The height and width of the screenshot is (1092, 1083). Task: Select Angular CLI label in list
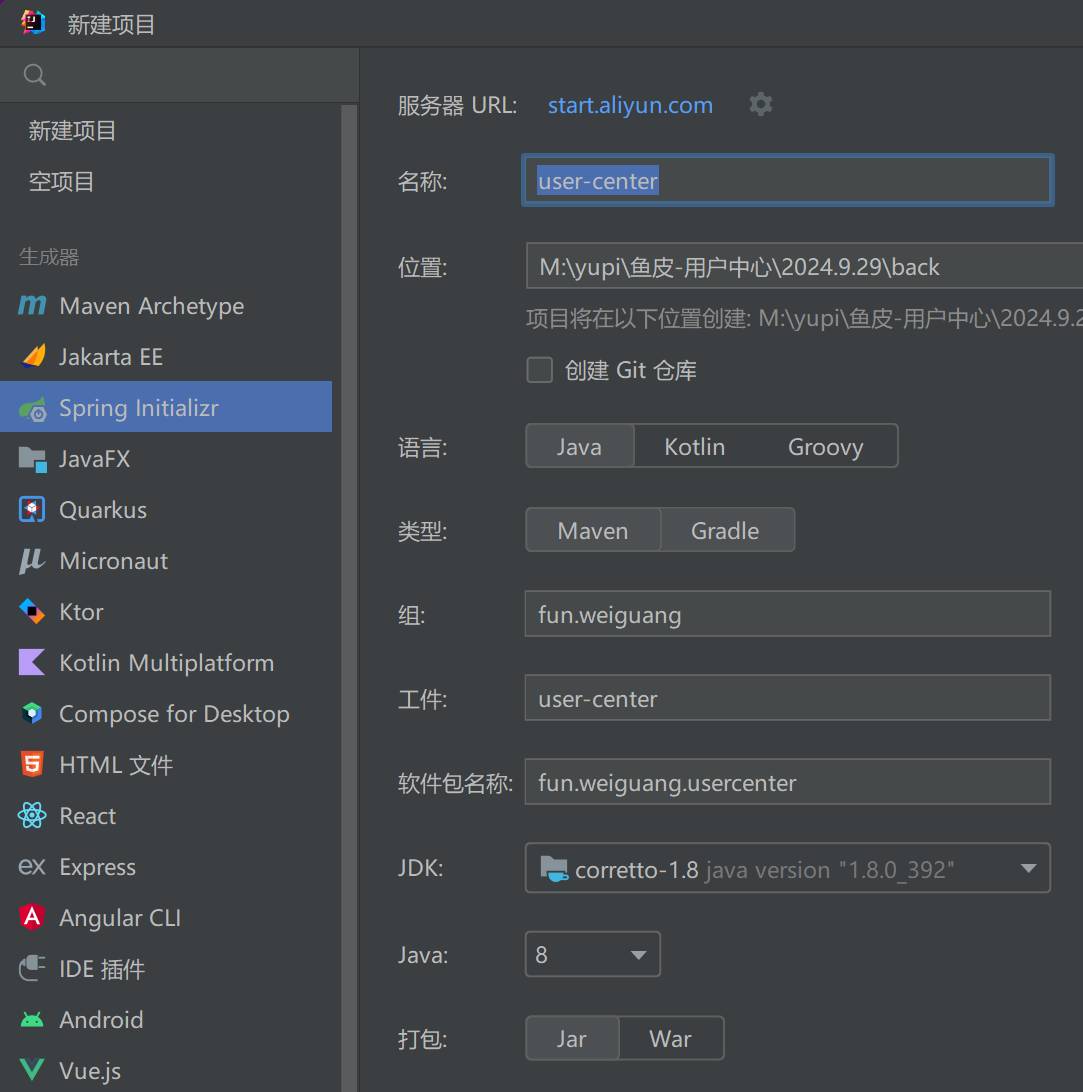[120, 918]
